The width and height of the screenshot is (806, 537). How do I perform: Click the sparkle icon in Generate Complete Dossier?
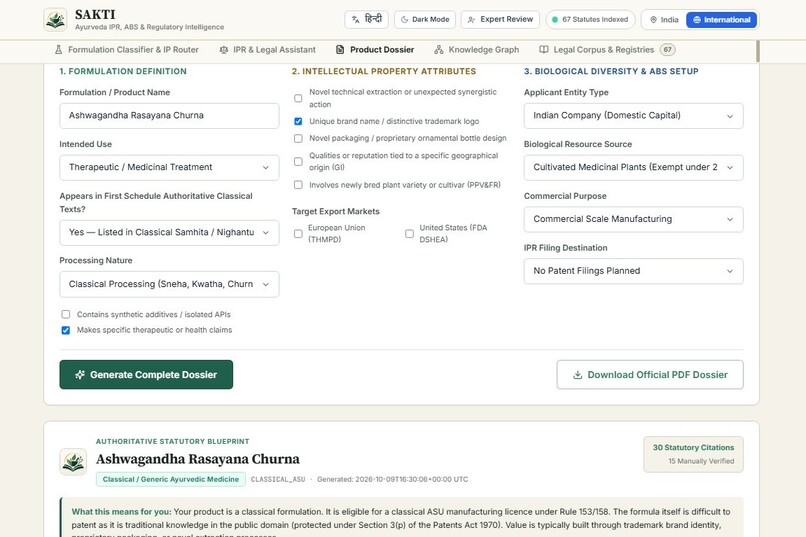80,375
